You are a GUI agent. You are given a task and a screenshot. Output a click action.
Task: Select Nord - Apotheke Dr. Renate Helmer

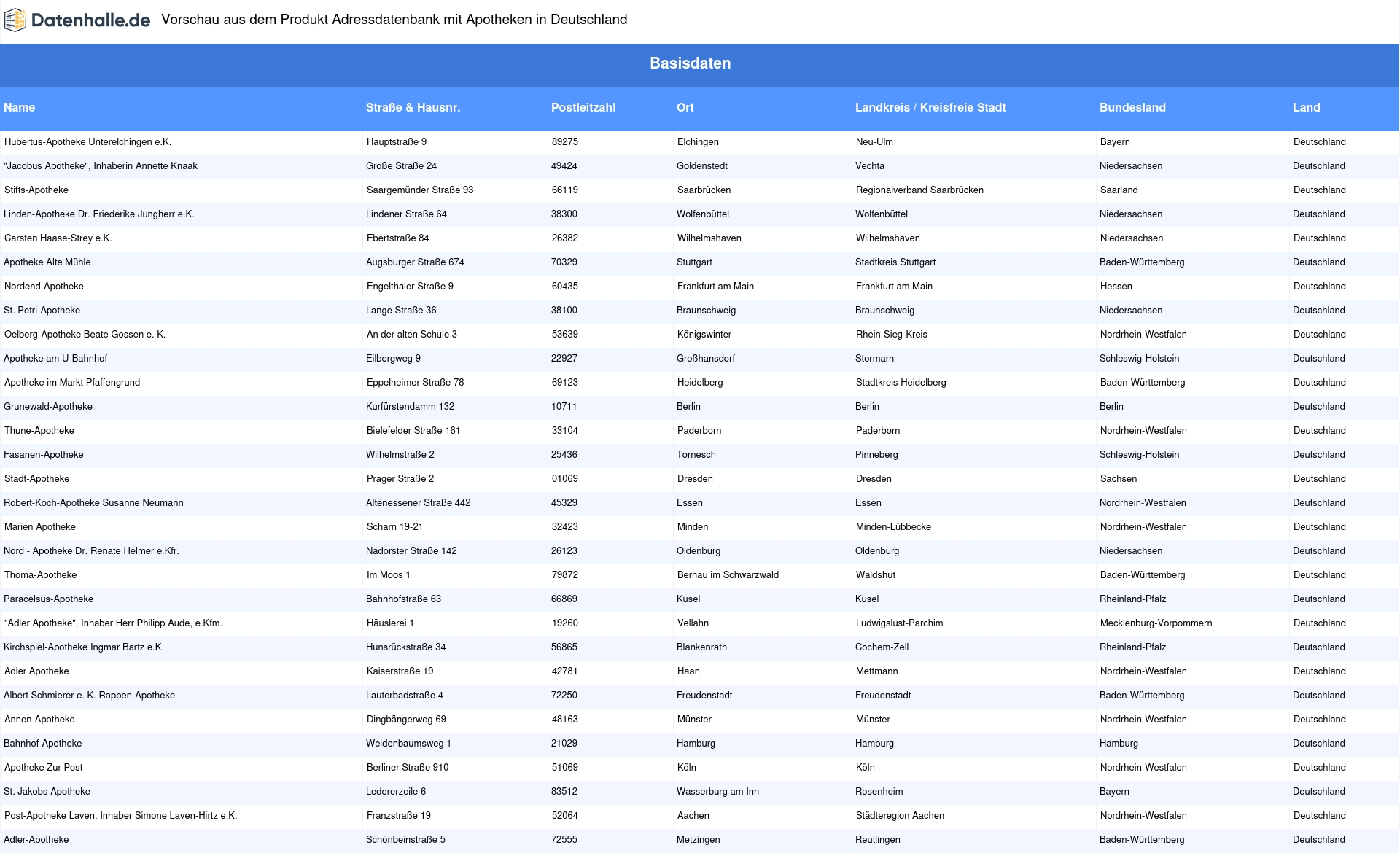click(x=91, y=551)
